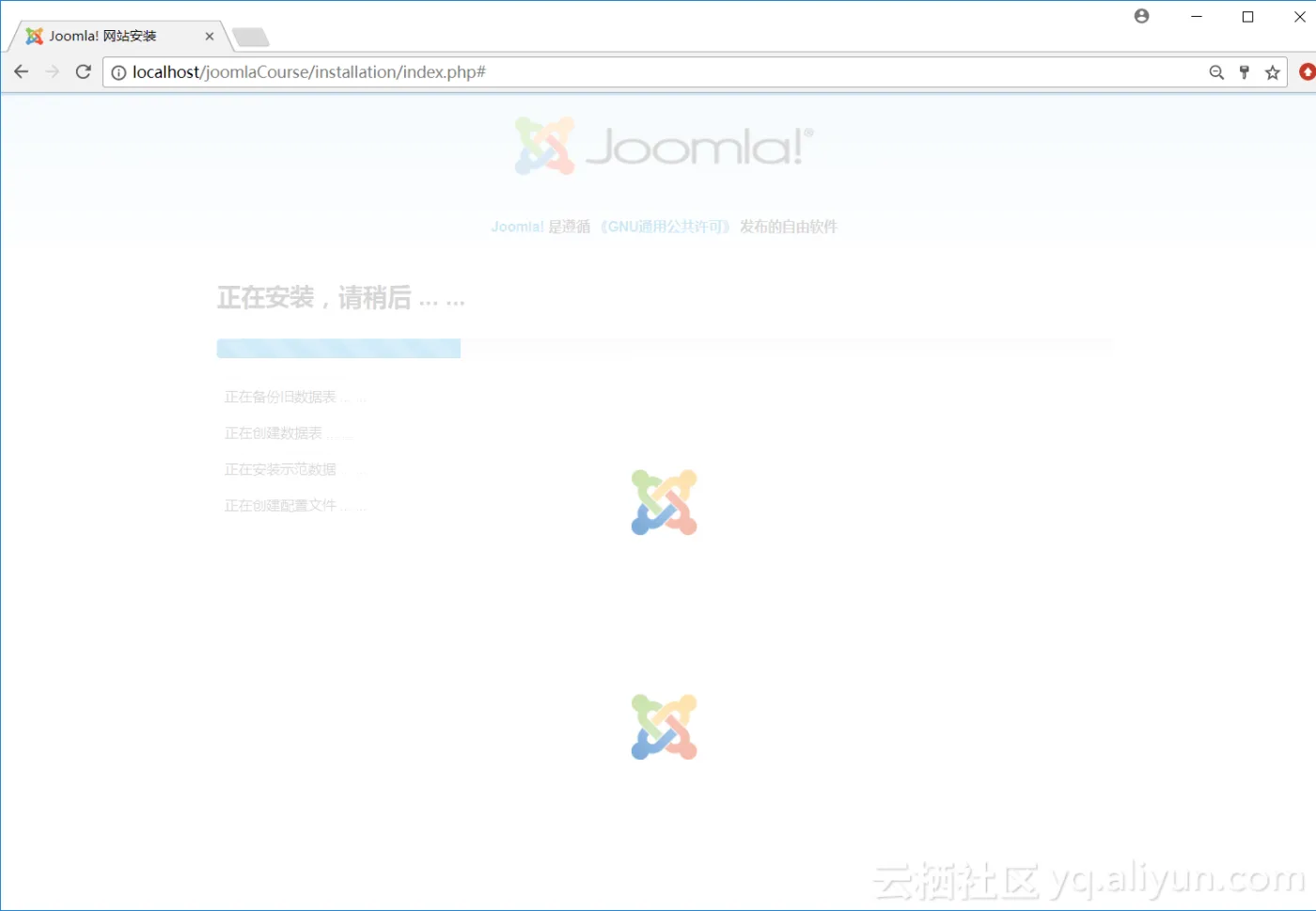Open the red extension icon
The image size is (1316, 911).
point(1308,71)
